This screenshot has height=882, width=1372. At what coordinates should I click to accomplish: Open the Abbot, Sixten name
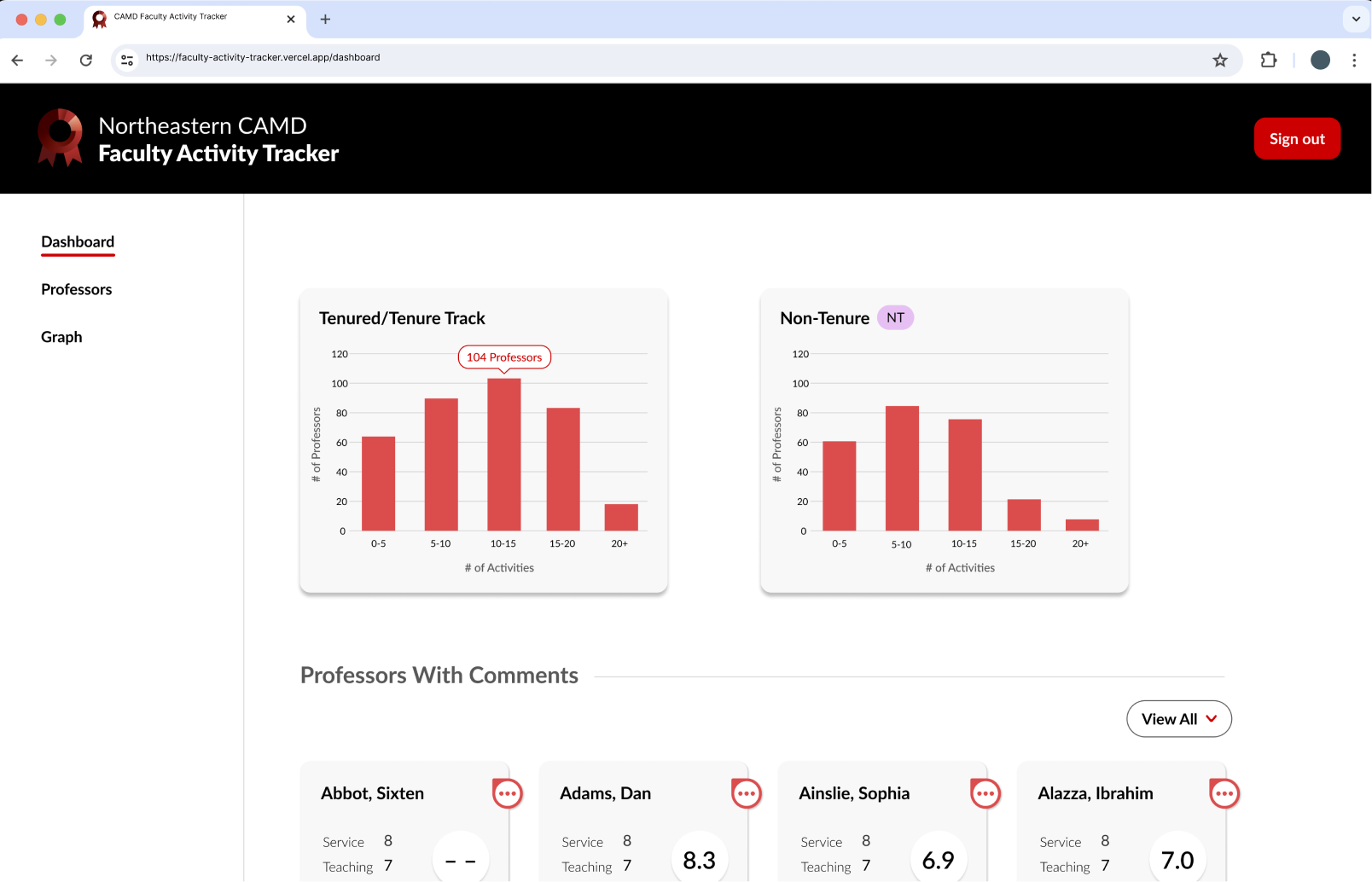tap(372, 794)
